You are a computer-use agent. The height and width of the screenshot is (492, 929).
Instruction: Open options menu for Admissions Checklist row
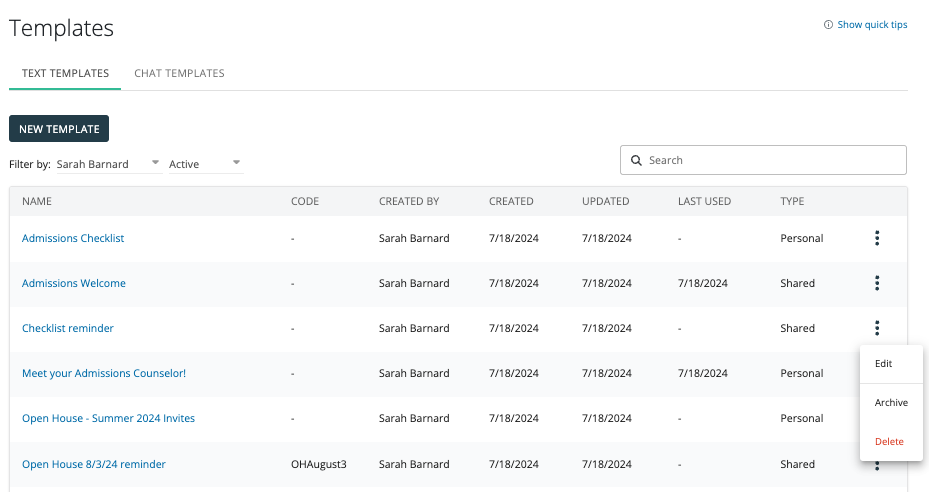pos(877,238)
